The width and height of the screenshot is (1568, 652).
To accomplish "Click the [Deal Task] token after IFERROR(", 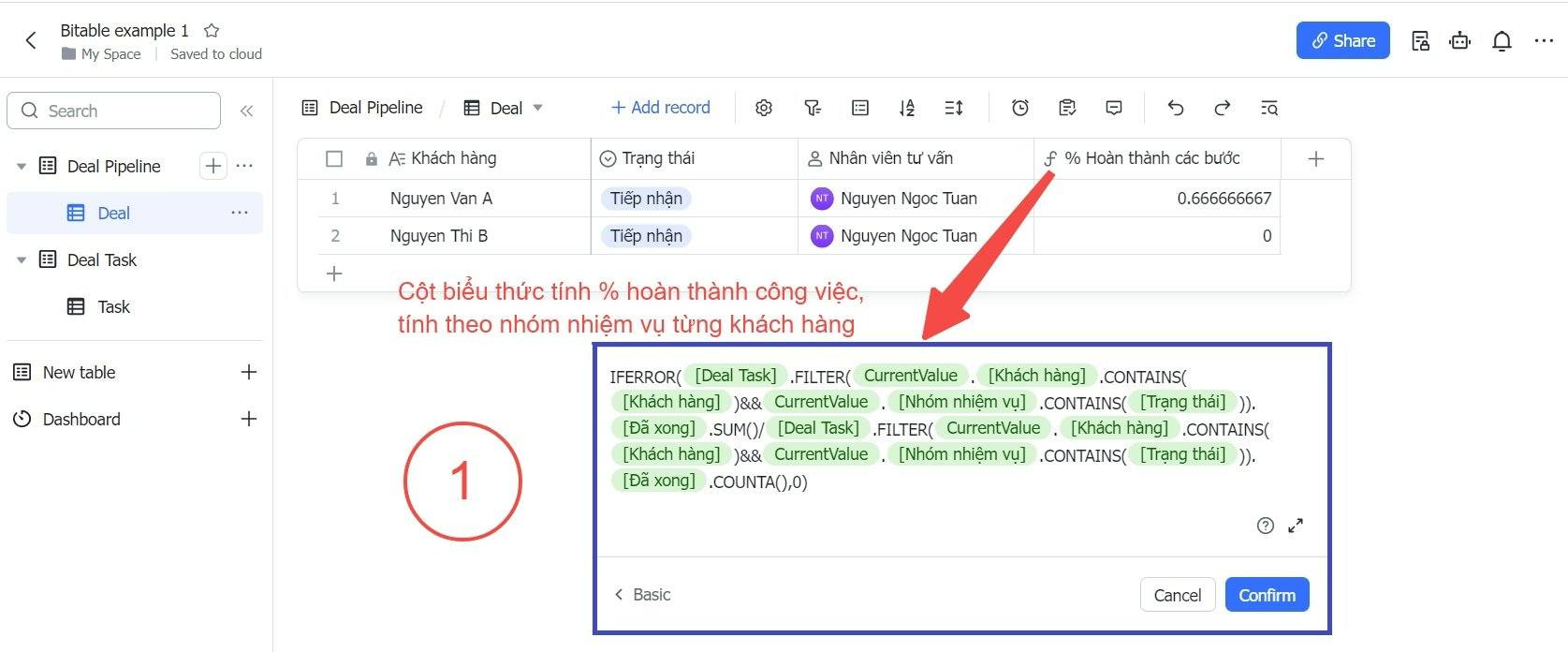I will pos(735,376).
